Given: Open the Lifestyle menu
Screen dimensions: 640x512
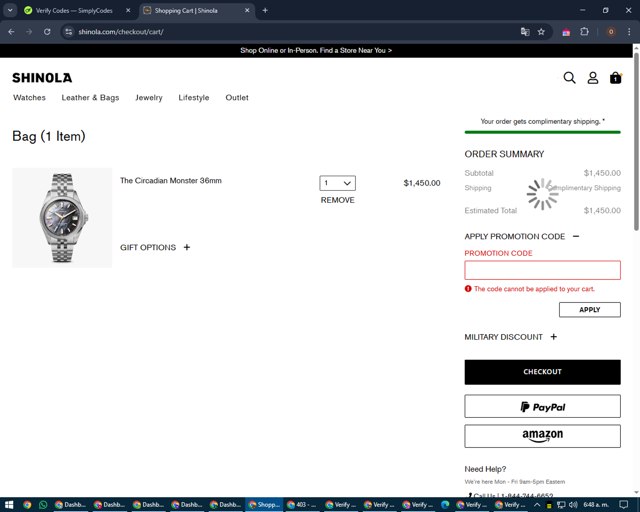Looking at the screenshot, I should click(x=194, y=98).
